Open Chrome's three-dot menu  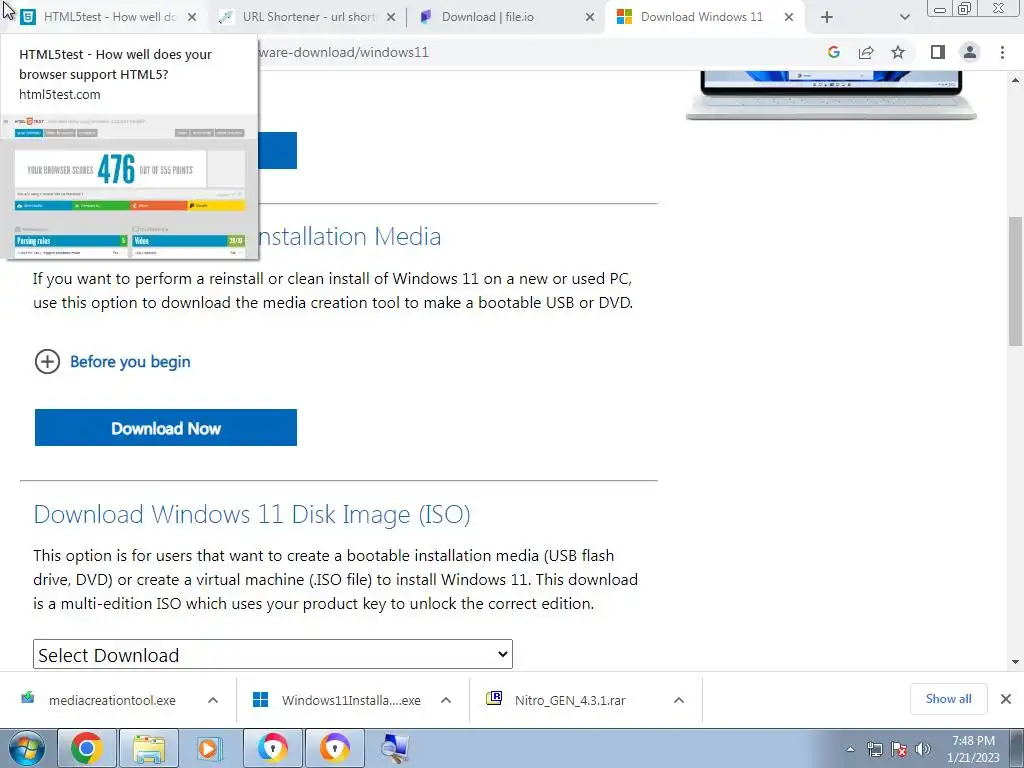point(1002,52)
